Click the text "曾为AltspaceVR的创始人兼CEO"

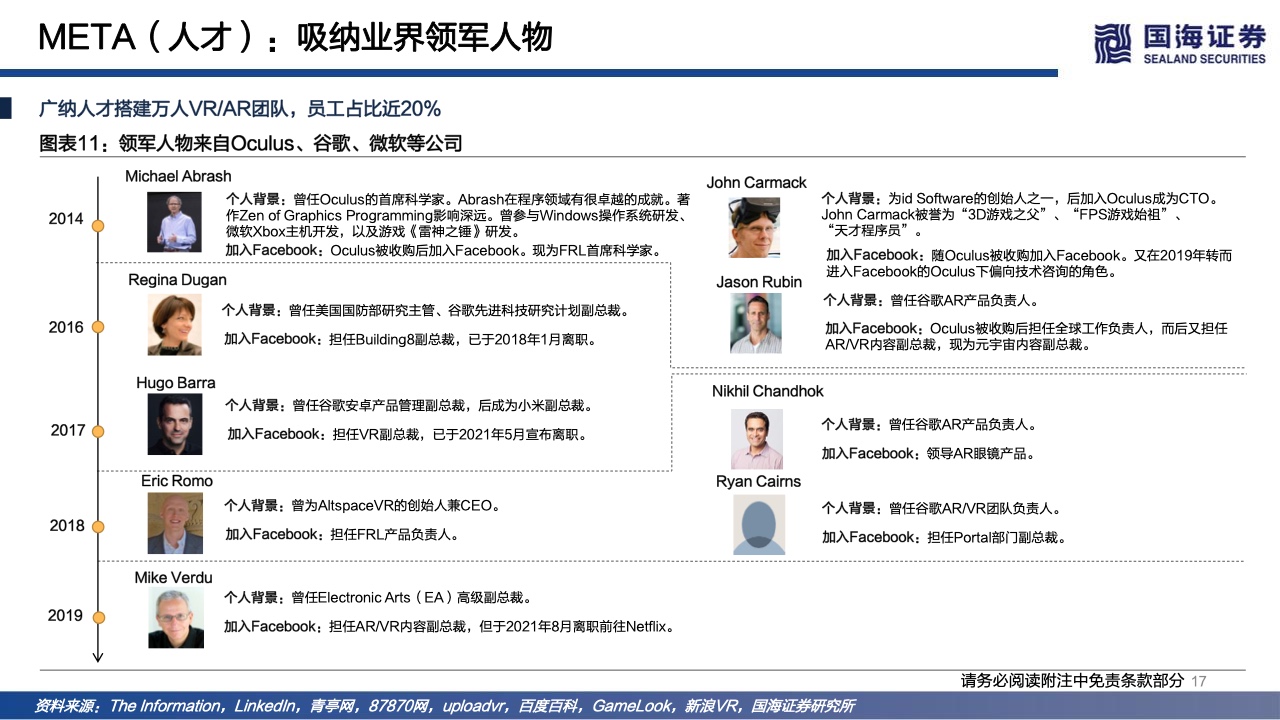point(391,506)
